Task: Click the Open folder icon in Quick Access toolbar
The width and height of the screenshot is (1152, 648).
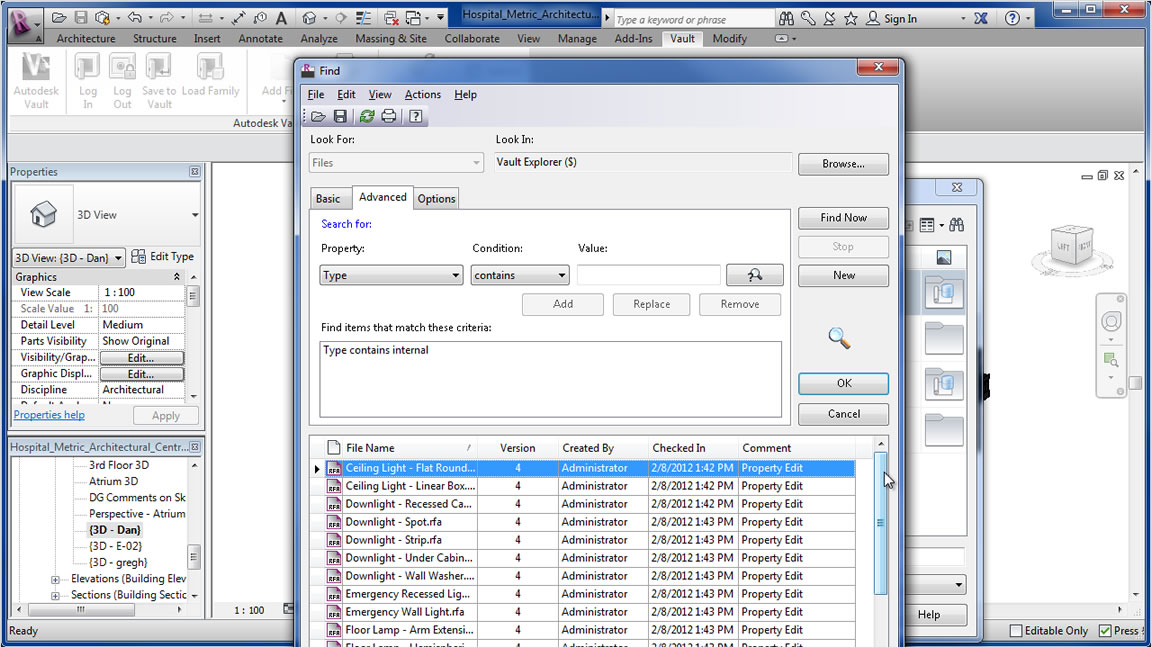Action: click(x=59, y=18)
